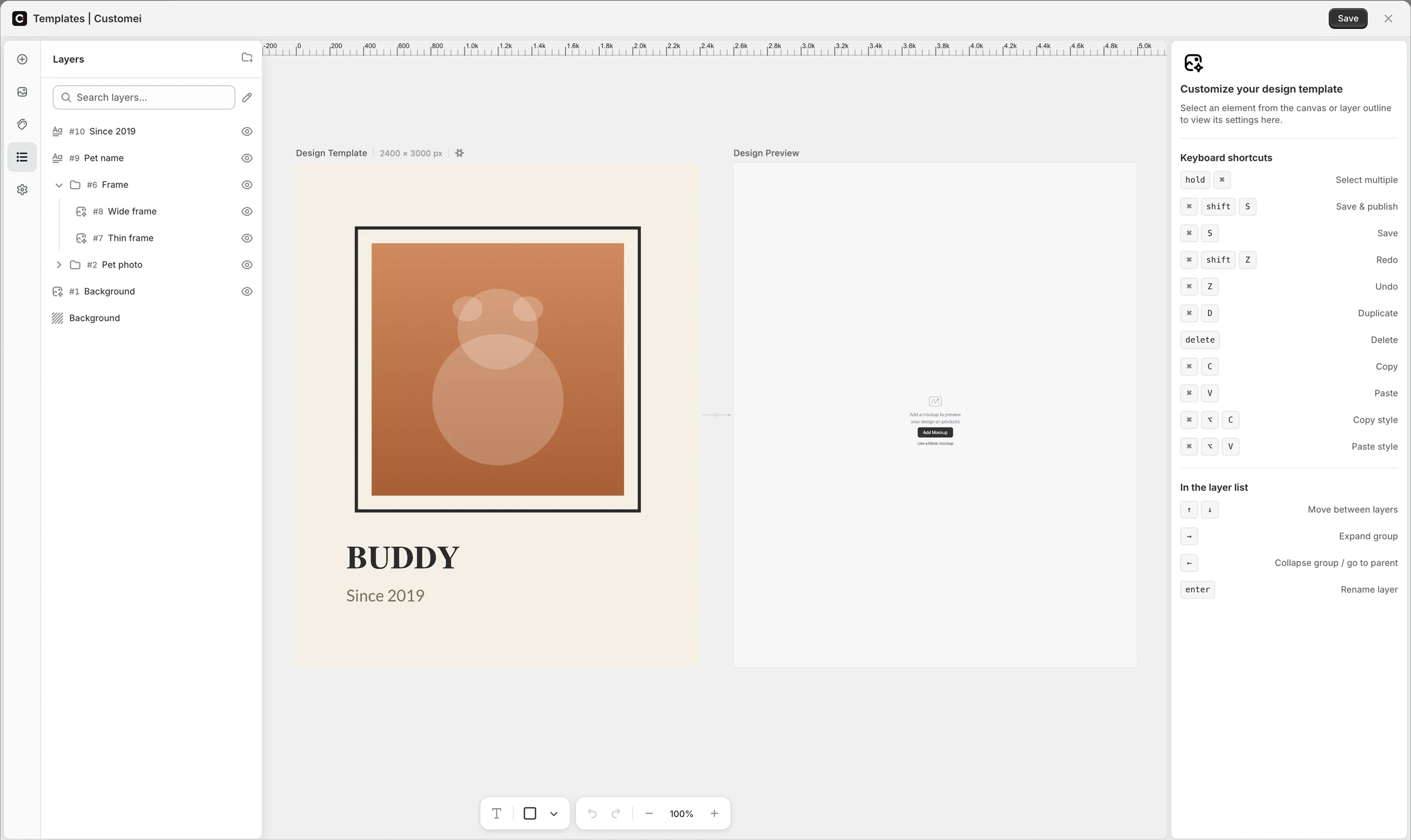Zoom in with the plus button
This screenshot has width=1411, height=840.
pos(714,814)
